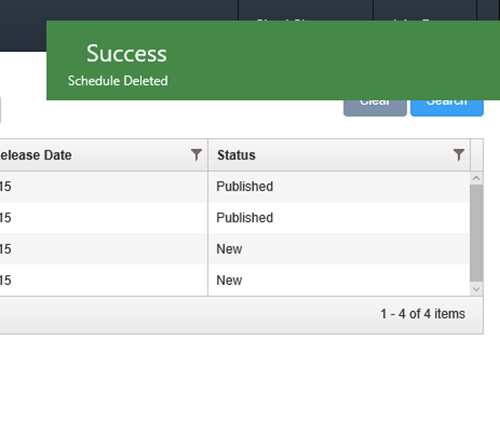Select second row with Published status

point(235,218)
